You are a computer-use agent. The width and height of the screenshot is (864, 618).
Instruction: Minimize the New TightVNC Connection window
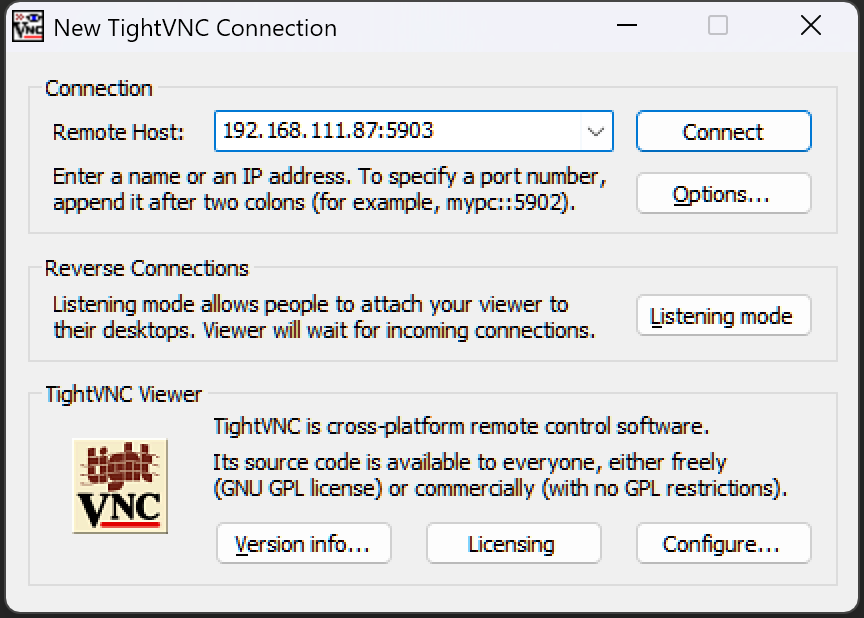tap(627, 25)
